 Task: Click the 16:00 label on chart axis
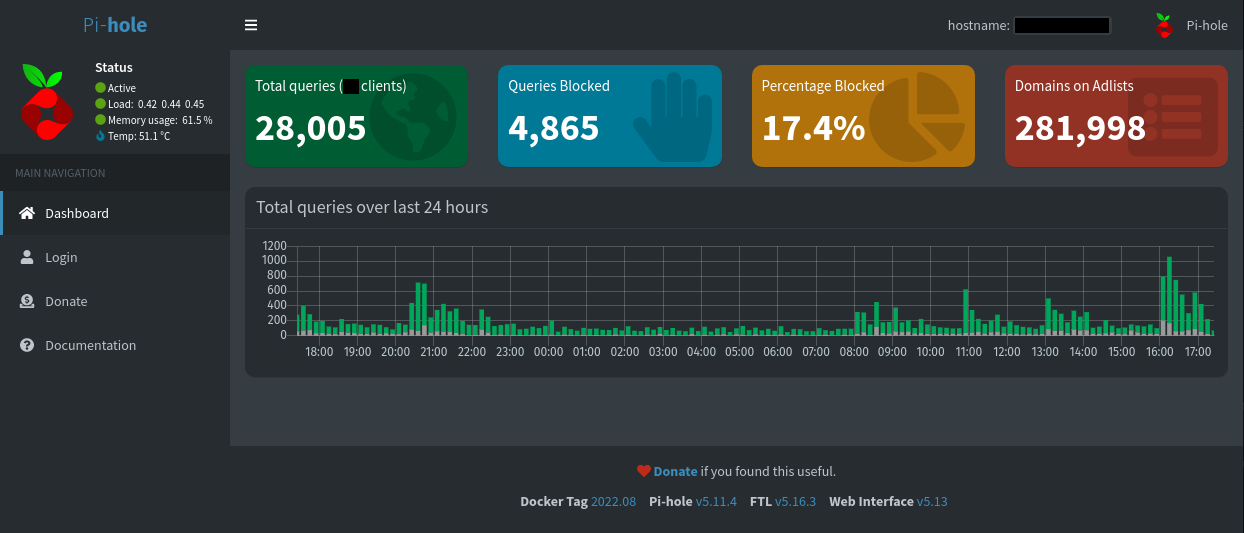1160,352
